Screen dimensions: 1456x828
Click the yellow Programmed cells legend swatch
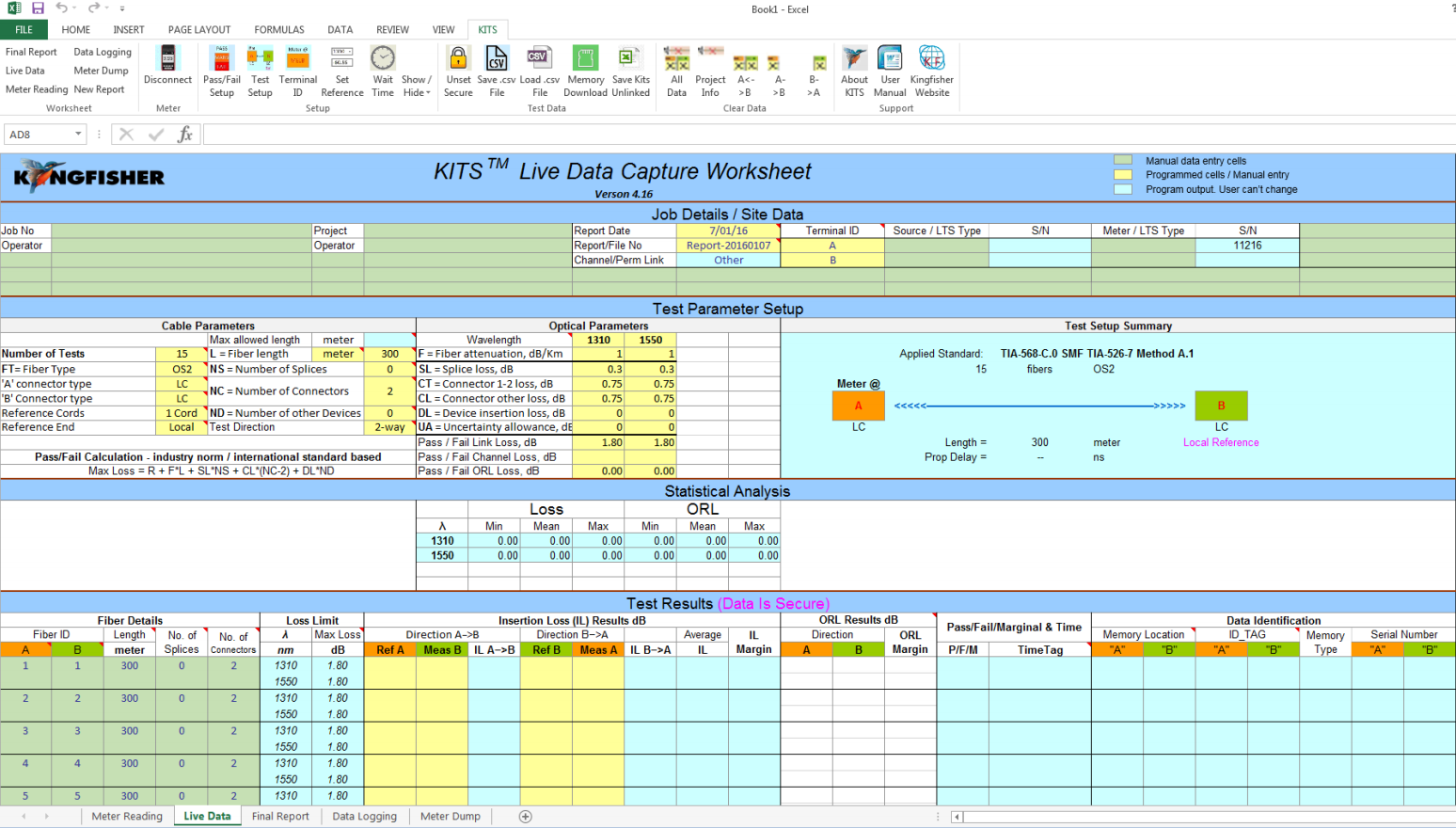1123,175
